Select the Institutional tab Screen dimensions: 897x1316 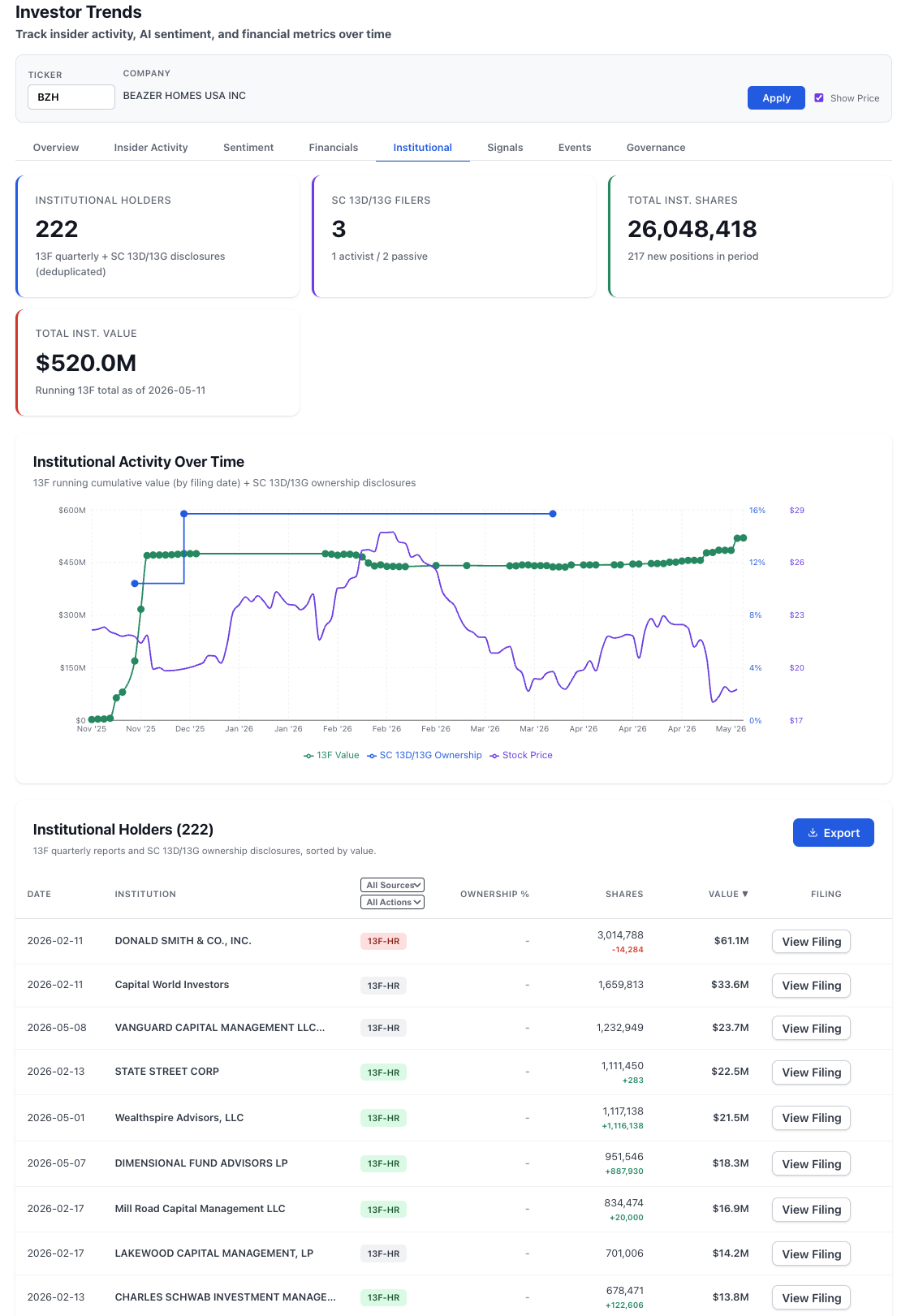[x=423, y=148]
